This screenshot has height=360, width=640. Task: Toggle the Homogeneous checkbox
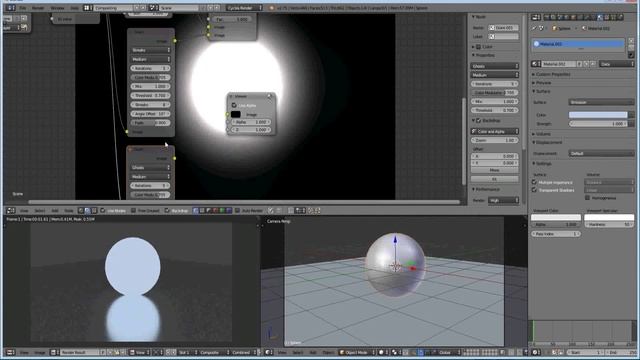coord(588,198)
